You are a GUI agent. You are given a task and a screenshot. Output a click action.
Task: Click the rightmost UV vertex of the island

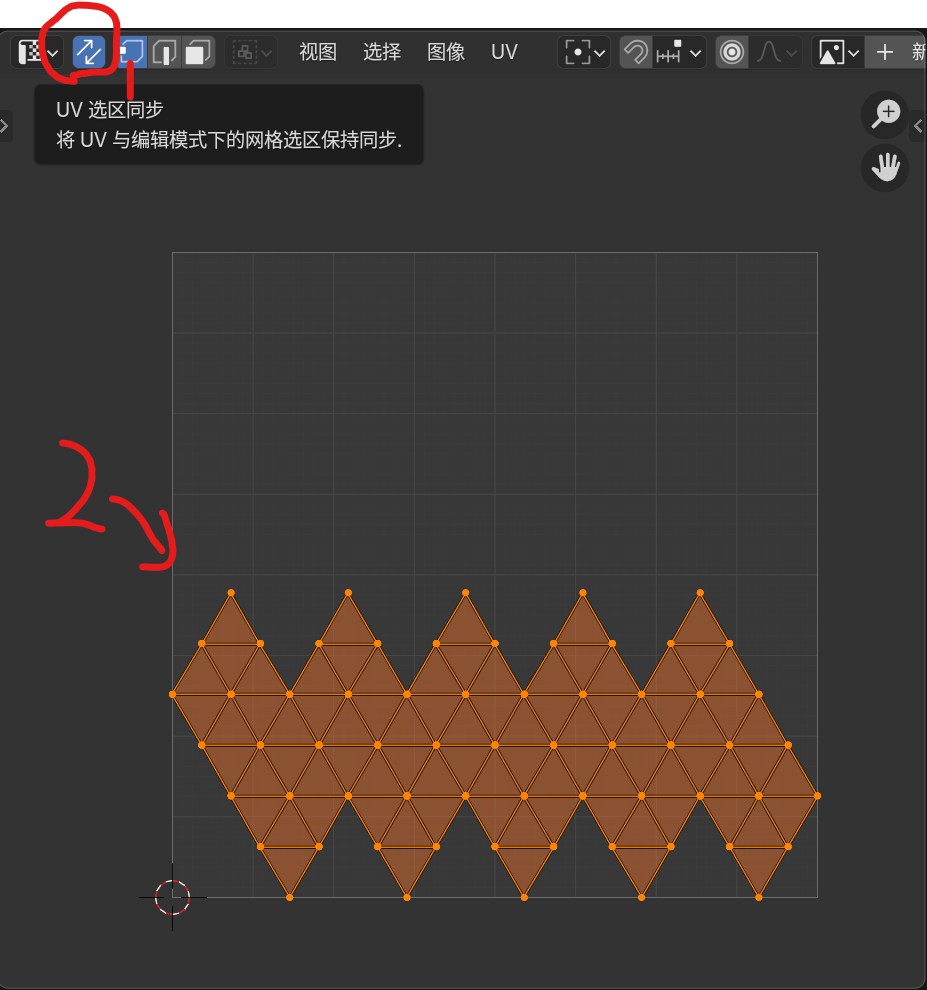(x=817, y=796)
